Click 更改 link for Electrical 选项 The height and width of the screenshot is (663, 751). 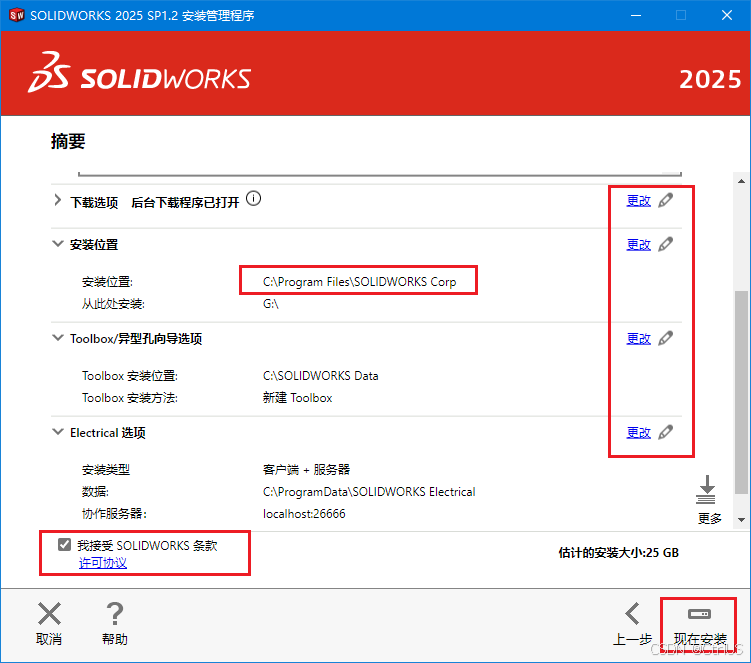(639, 433)
